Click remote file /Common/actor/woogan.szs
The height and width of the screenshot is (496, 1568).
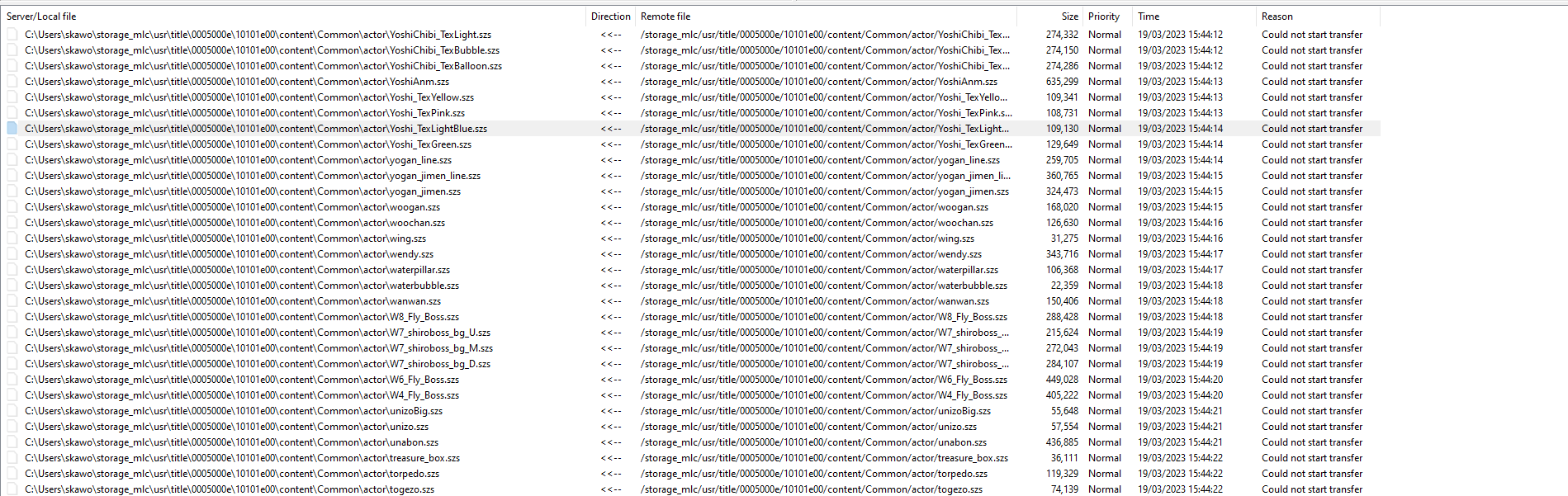coord(814,207)
